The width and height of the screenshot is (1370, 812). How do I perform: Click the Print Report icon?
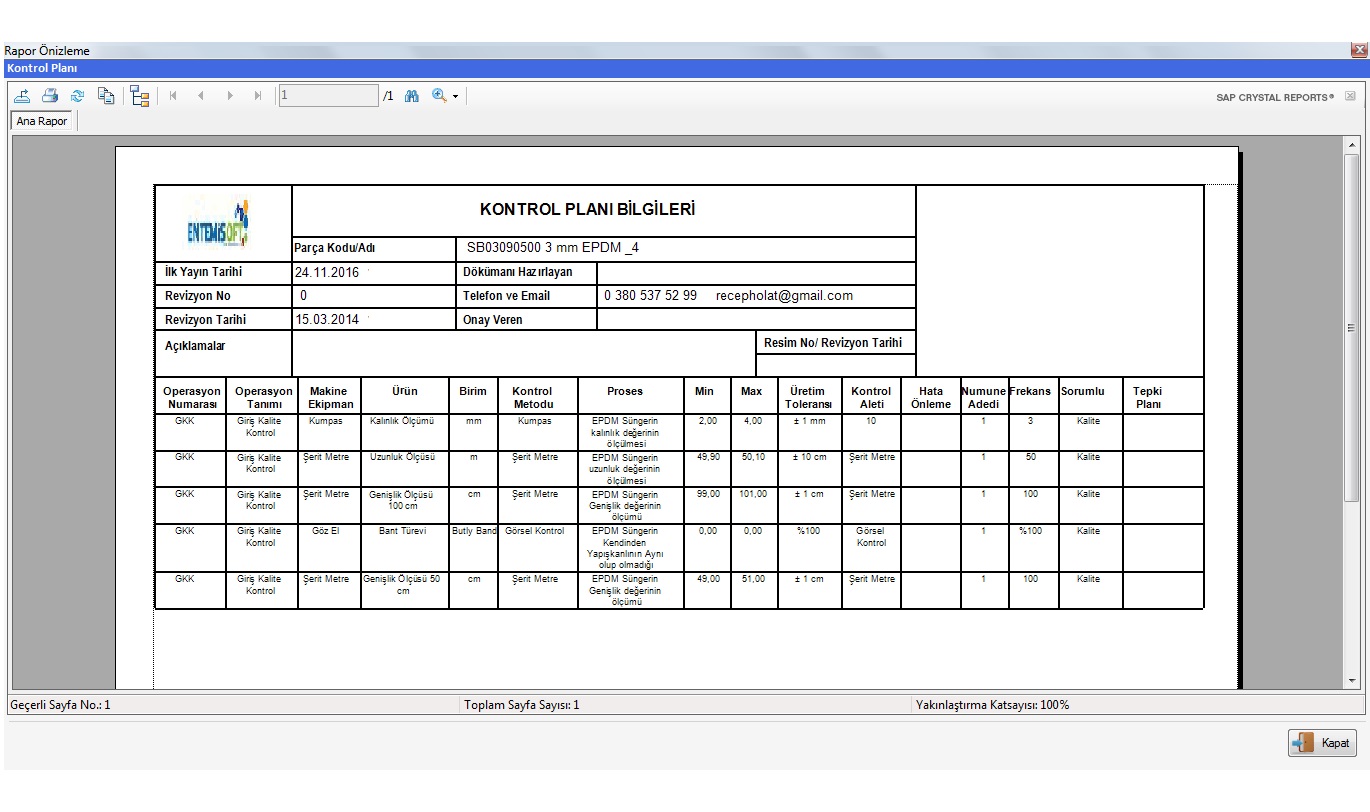tap(50, 96)
